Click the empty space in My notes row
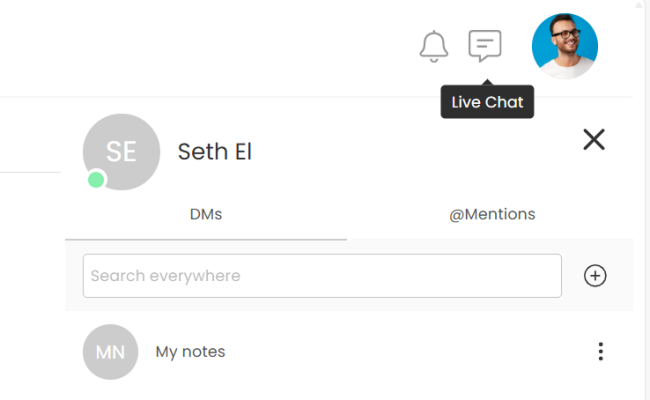Screen dimensions: 650x400 click(400, 352)
